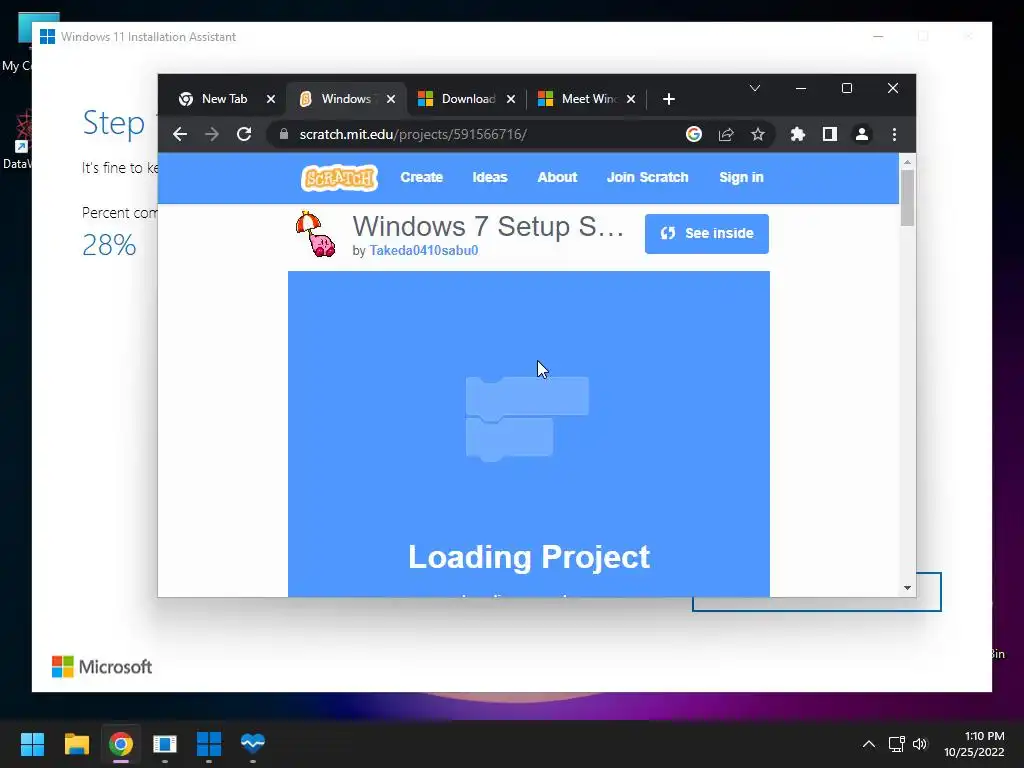Open Windows Start menu

tap(32, 744)
